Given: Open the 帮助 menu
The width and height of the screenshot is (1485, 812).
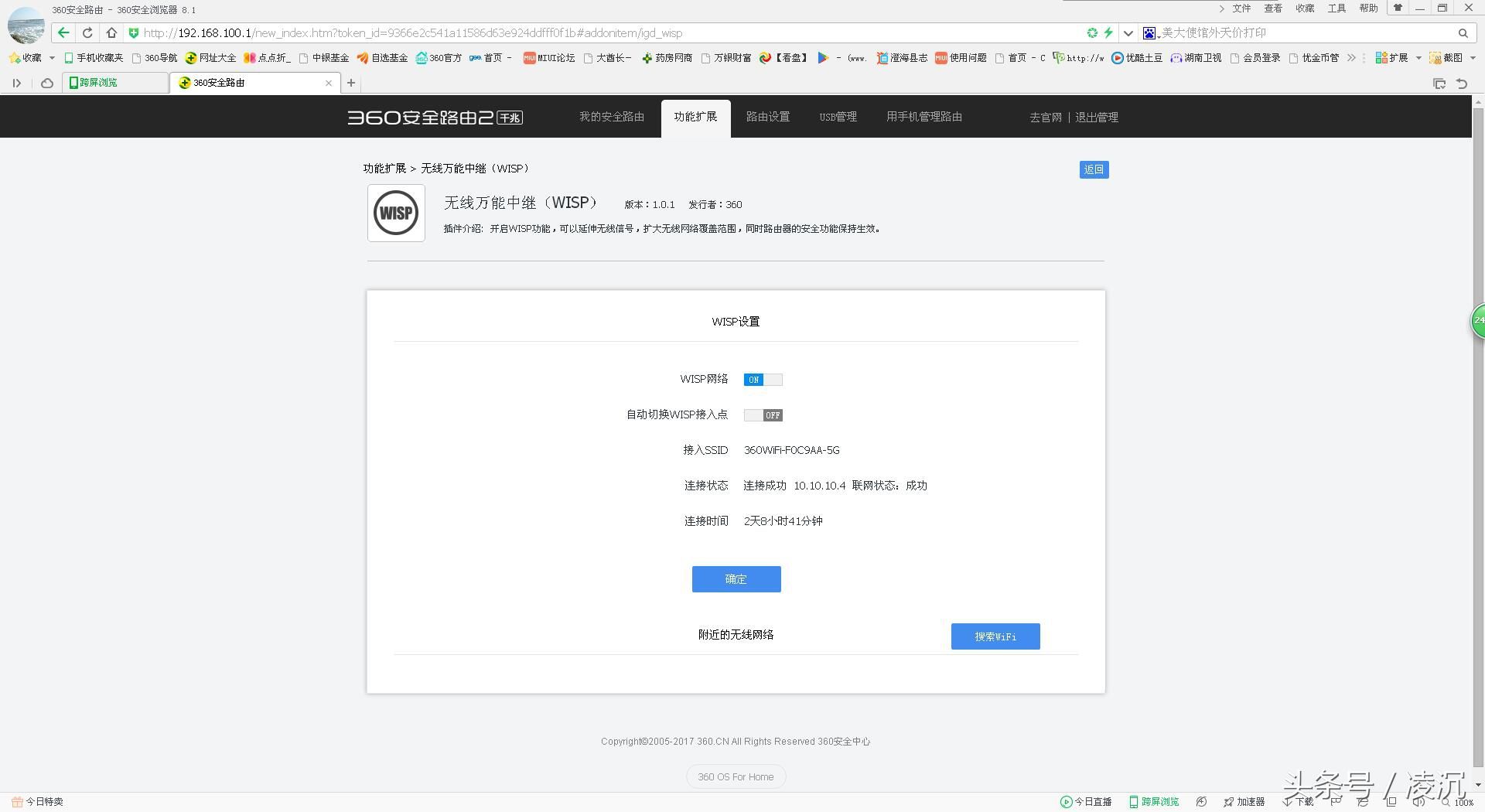Looking at the screenshot, I should (1368, 9).
